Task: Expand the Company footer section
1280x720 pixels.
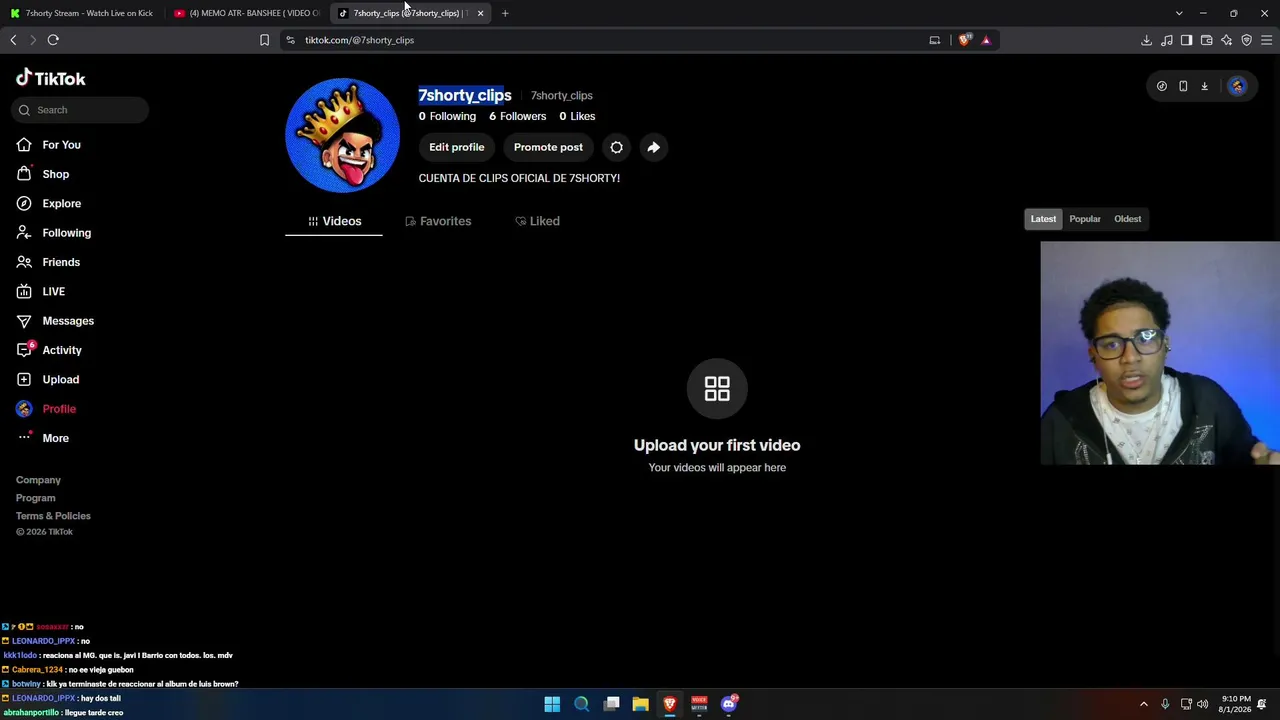Action: click(38, 480)
